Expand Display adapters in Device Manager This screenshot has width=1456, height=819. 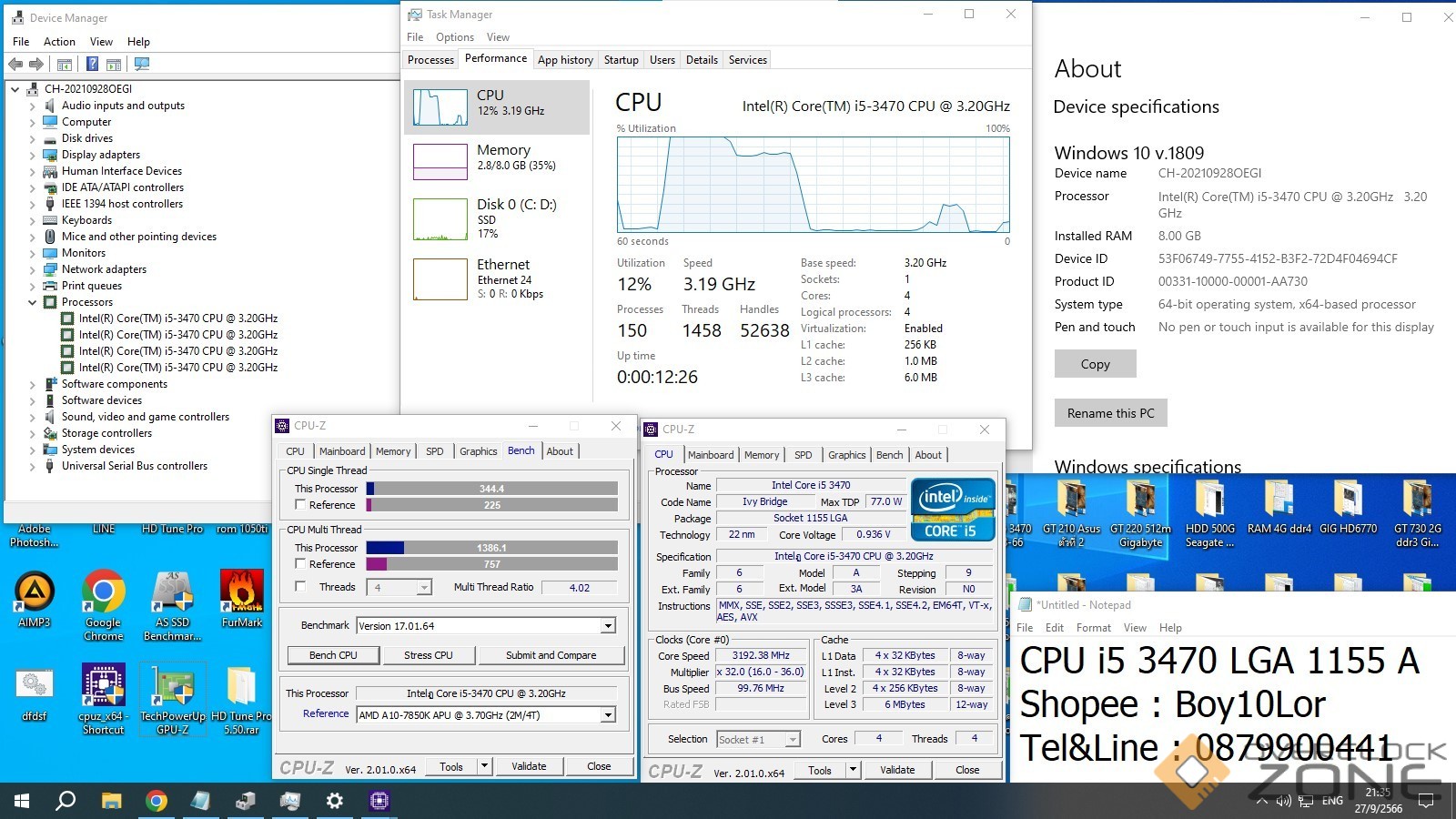33,155
